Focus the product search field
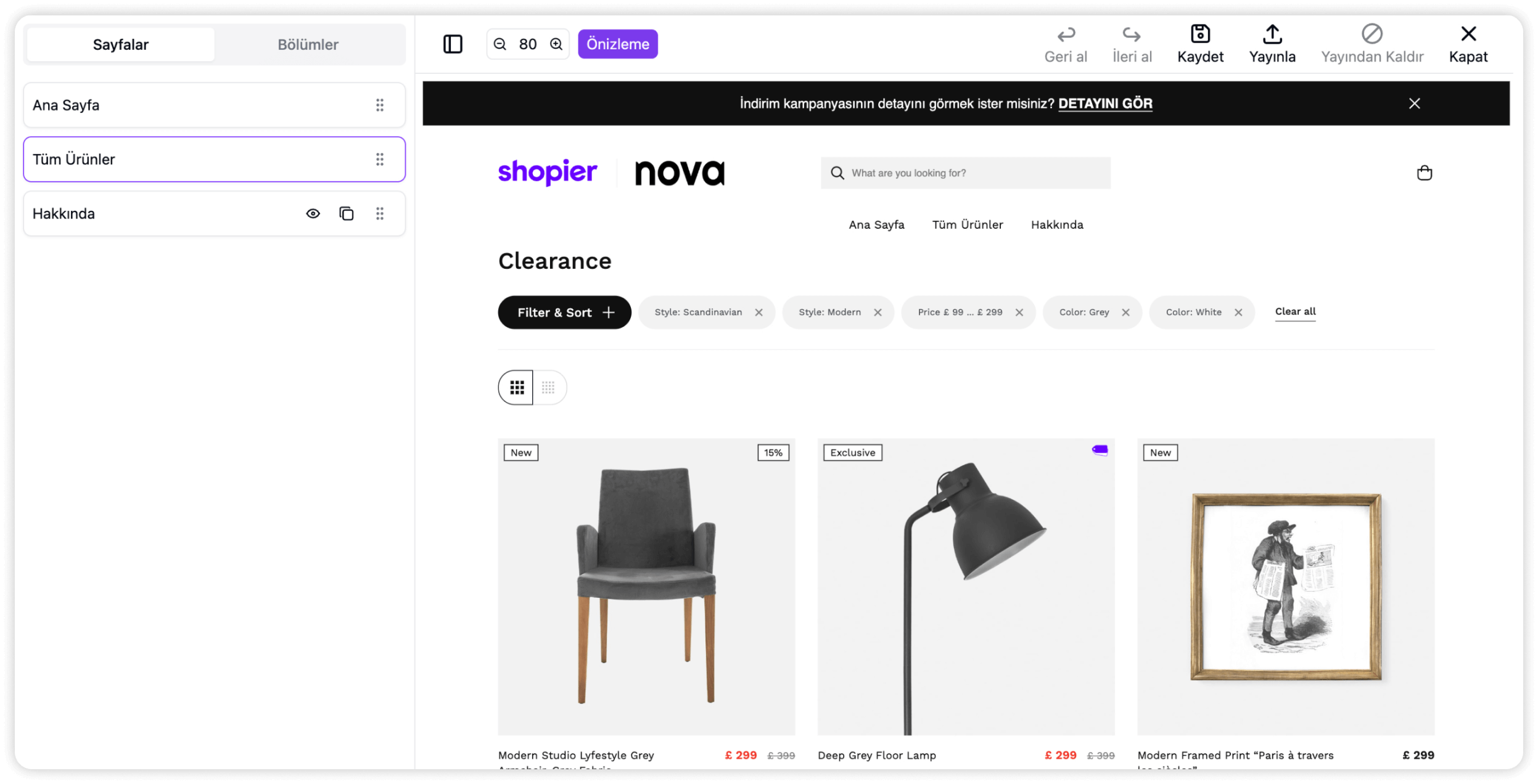The height and width of the screenshot is (784, 1538). (966, 173)
